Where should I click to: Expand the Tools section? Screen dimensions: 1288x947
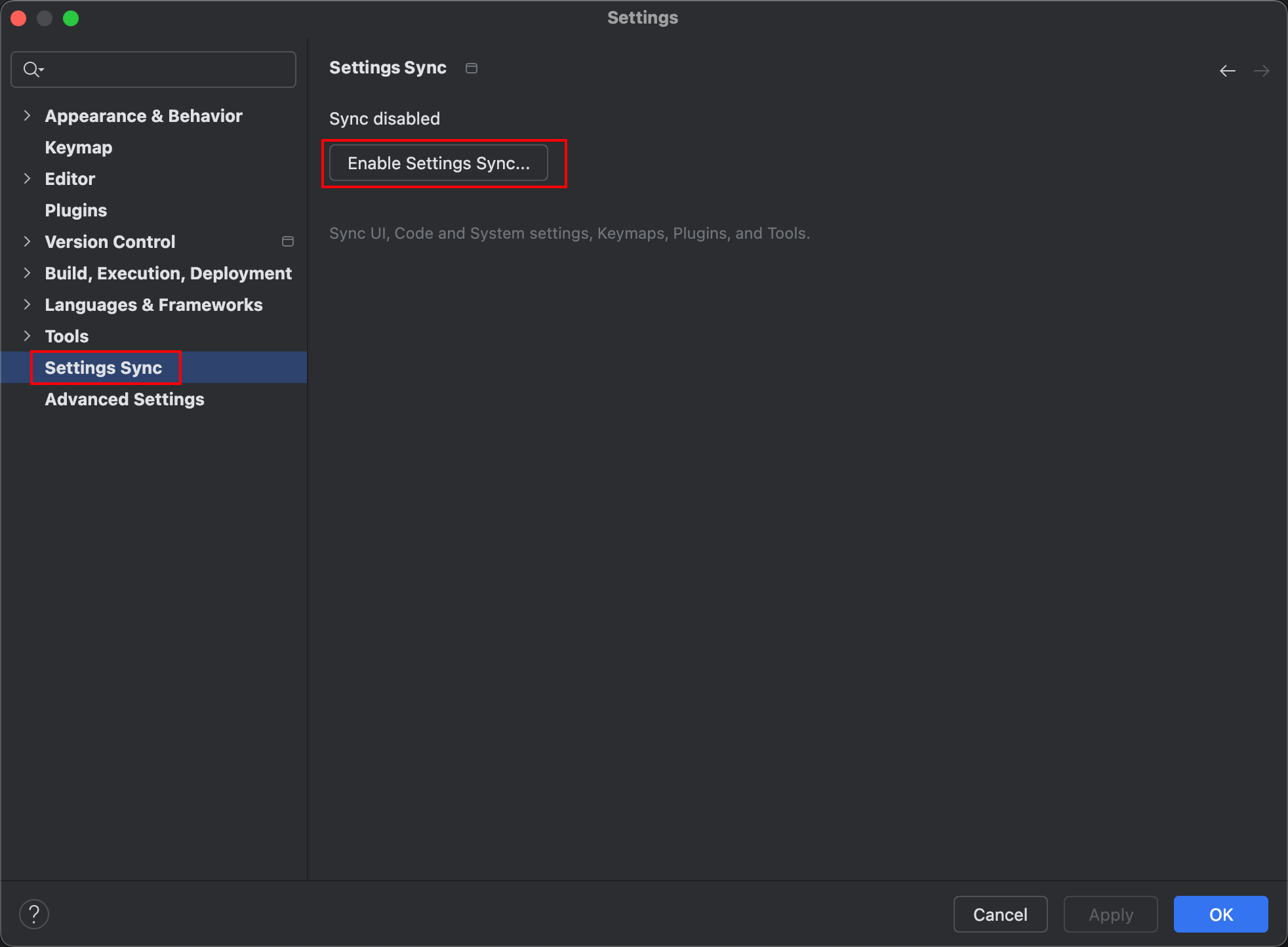(x=27, y=336)
